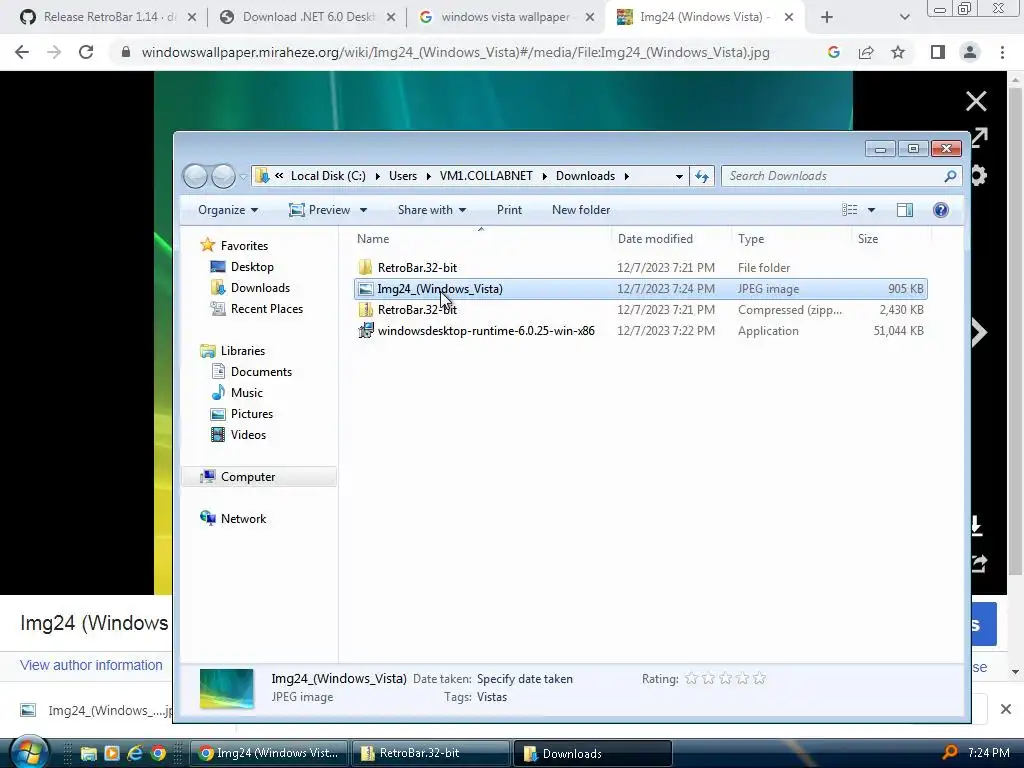The image size is (1024, 768).
Task: Click the image thumbnail in details pane
Action: pyautogui.click(x=226, y=688)
